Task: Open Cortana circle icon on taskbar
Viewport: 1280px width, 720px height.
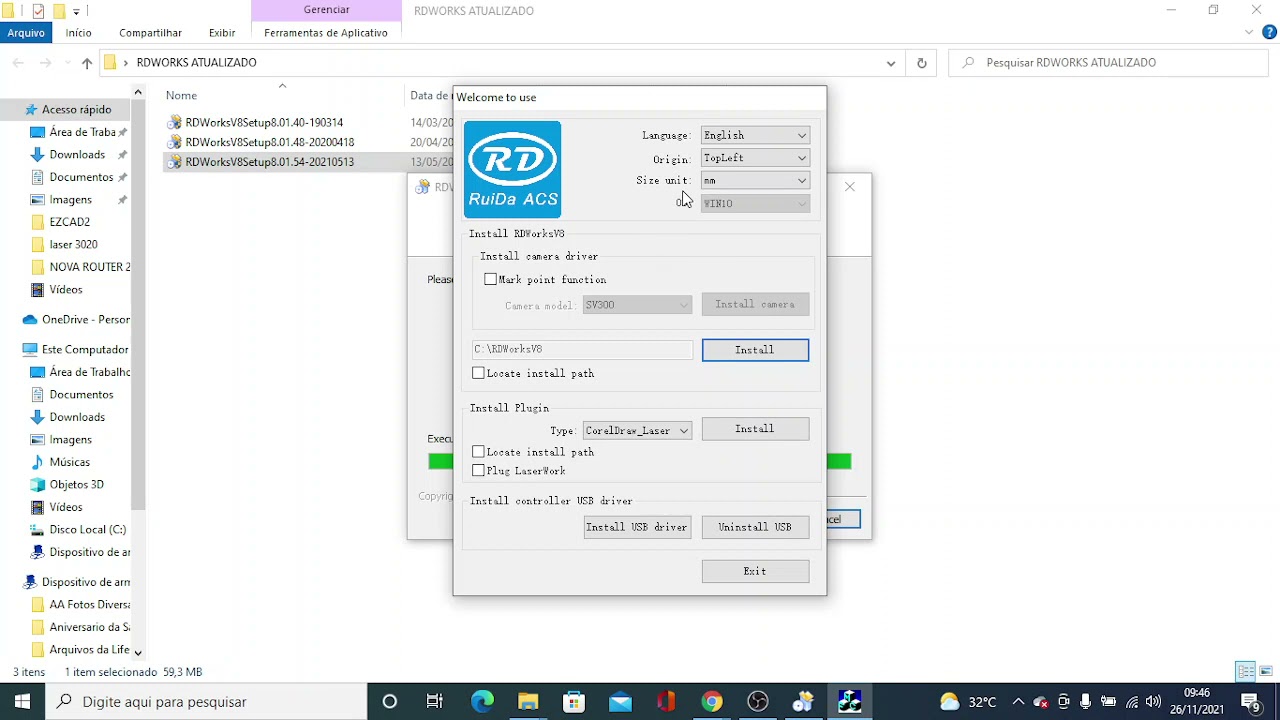Action: tap(390, 702)
